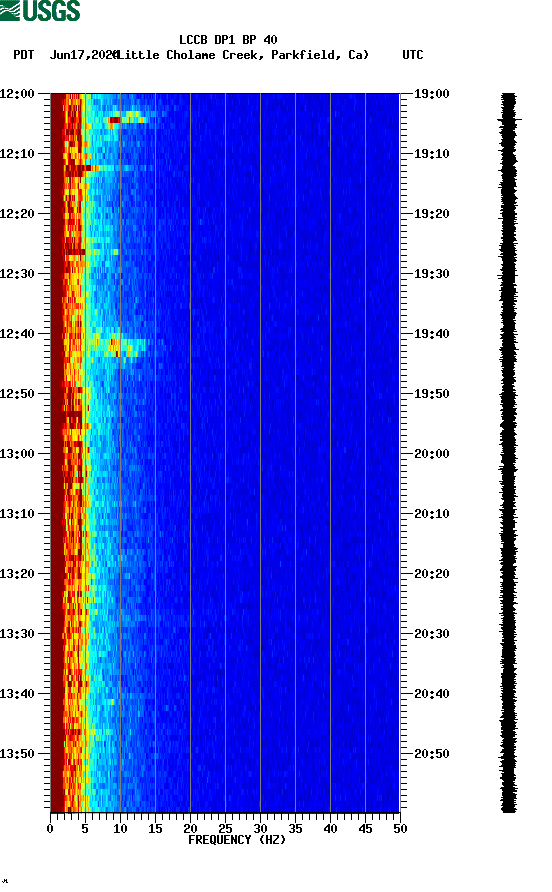Viewport: 552px width, 892px height.
Task: Click the 15 Hz axis tick label
Action: coord(155,829)
